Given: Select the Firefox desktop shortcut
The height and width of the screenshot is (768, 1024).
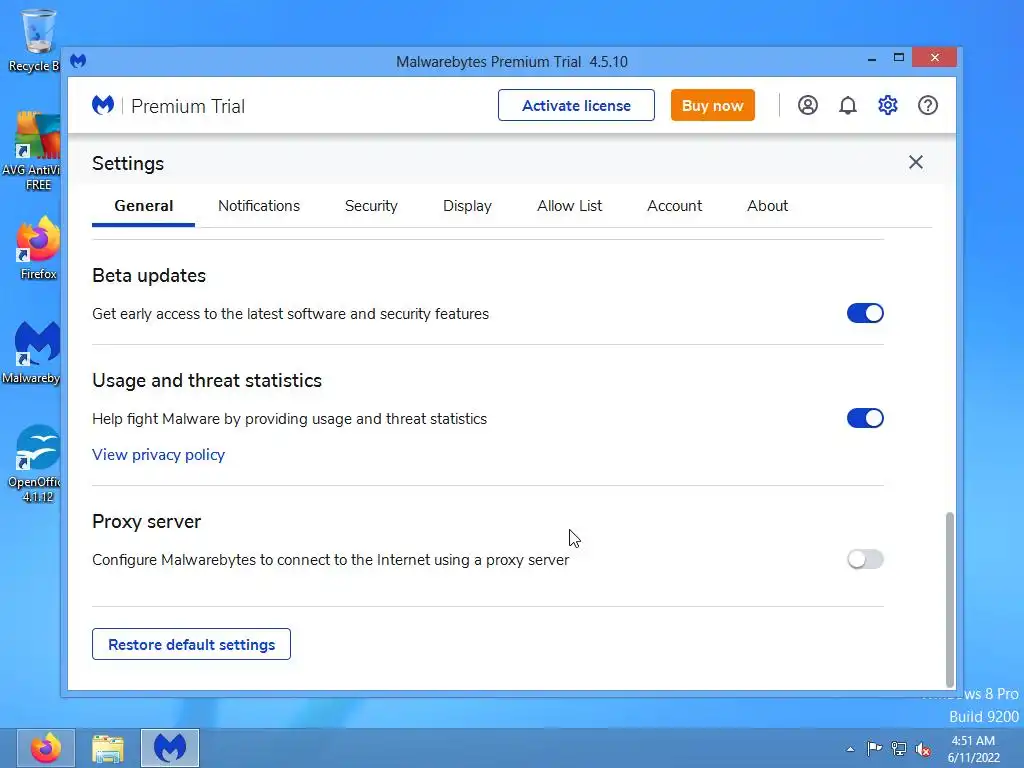Looking at the screenshot, I should (x=38, y=249).
